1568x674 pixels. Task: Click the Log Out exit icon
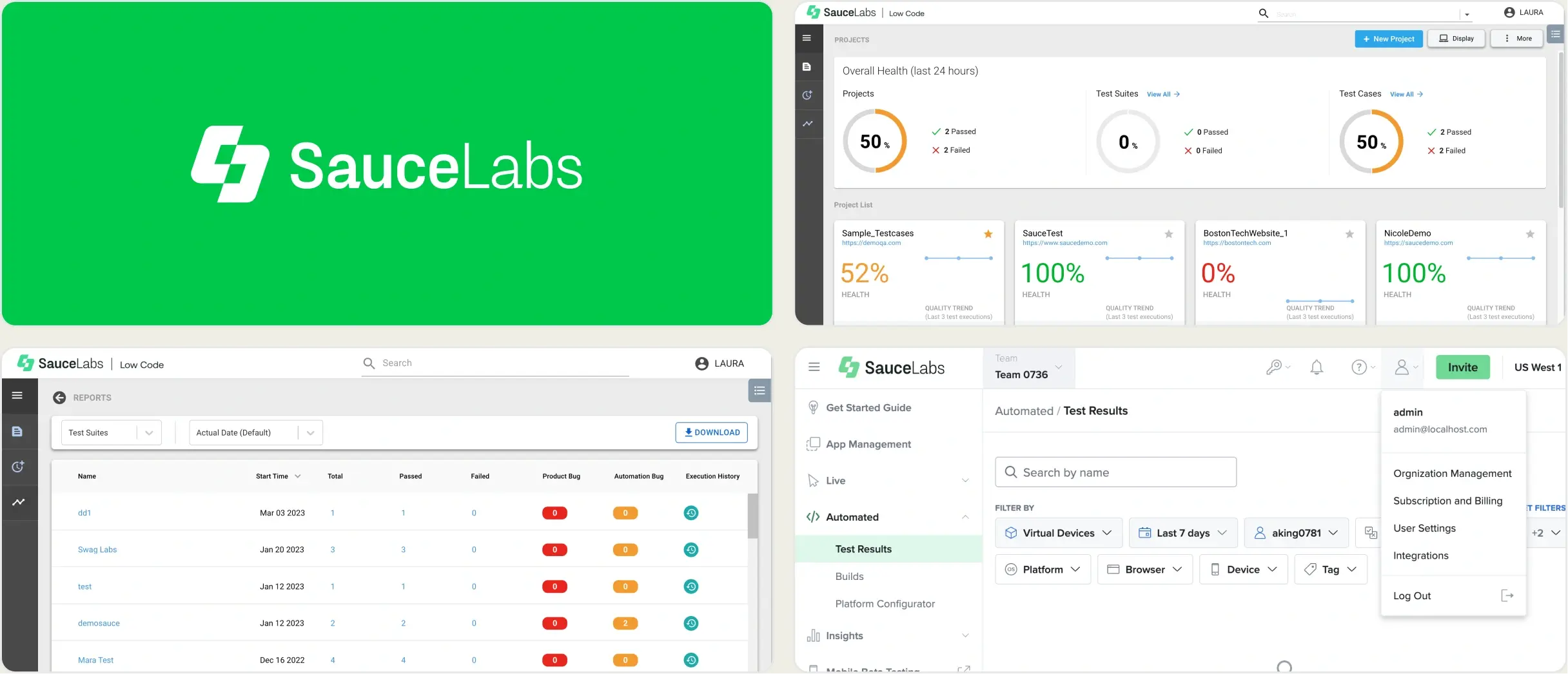1507,595
